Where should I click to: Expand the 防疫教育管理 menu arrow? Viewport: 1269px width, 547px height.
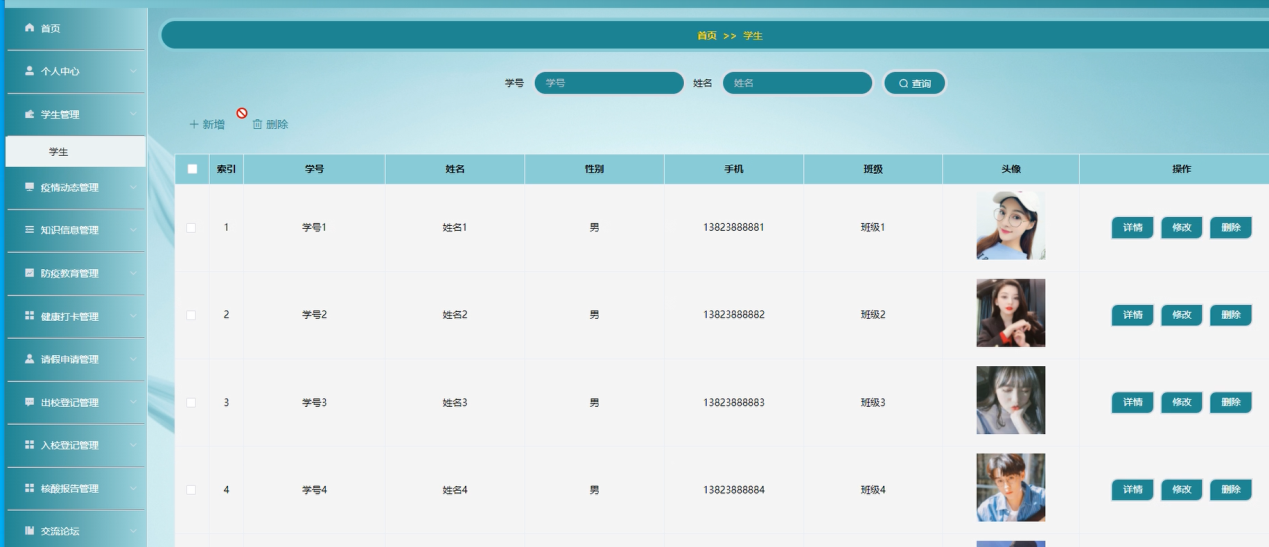click(133, 273)
